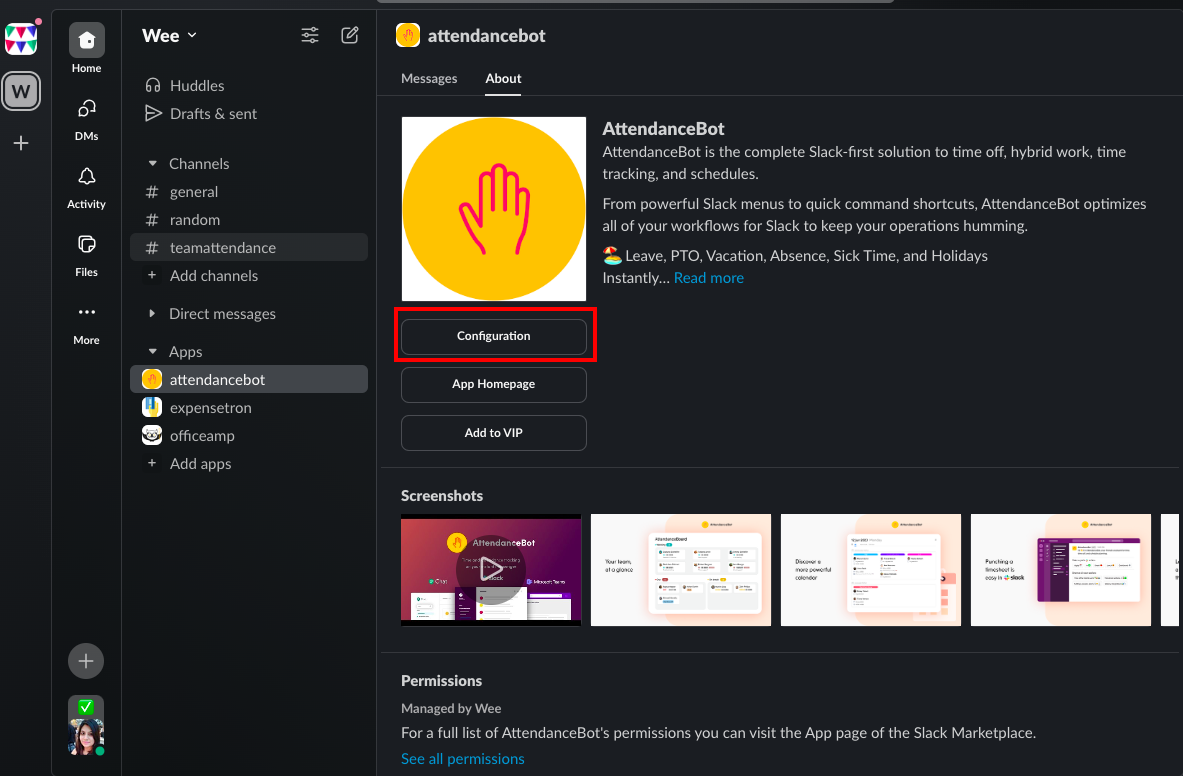Select the expensetron app
1183x776 pixels.
[248, 407]
